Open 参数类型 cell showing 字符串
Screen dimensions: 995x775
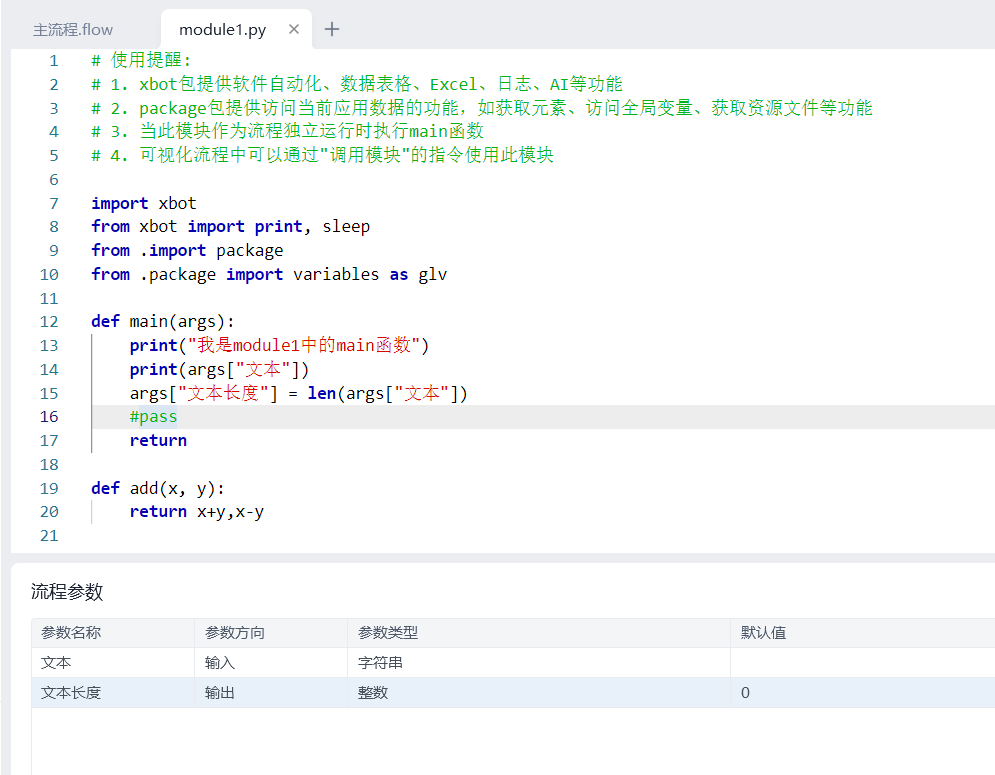380,663
